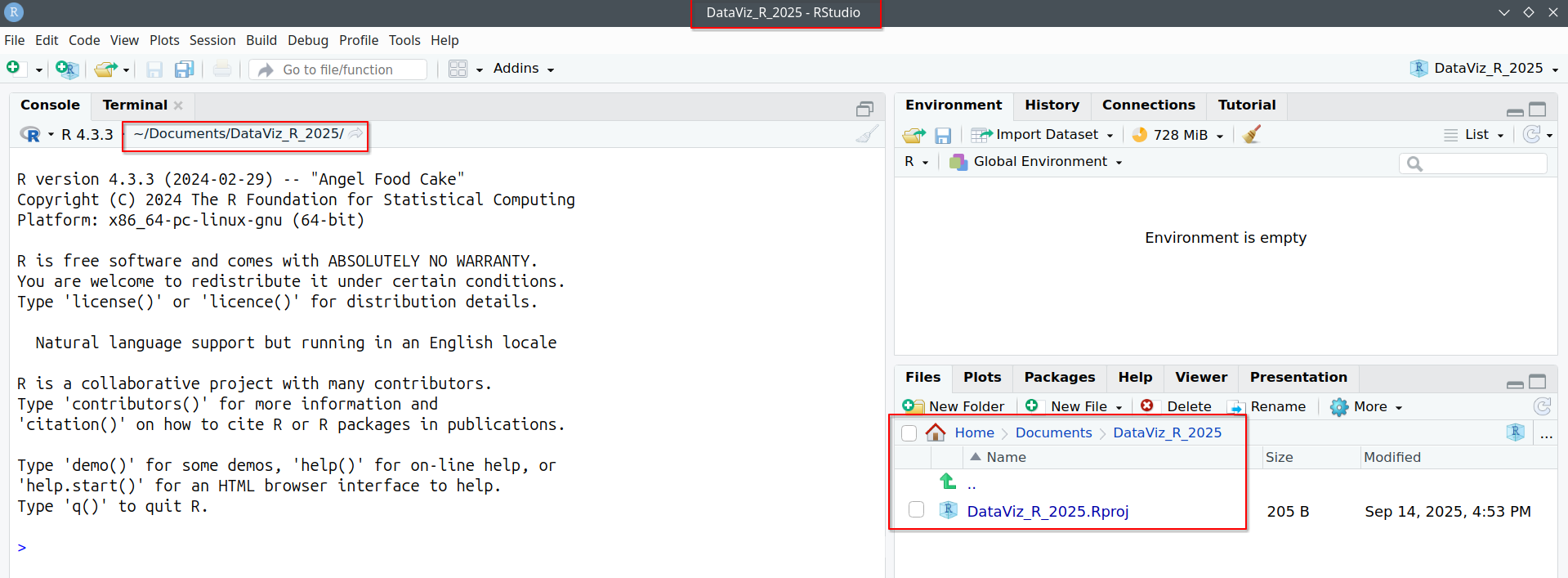Open the Tools menu
1568x578 pixels.
404,40
